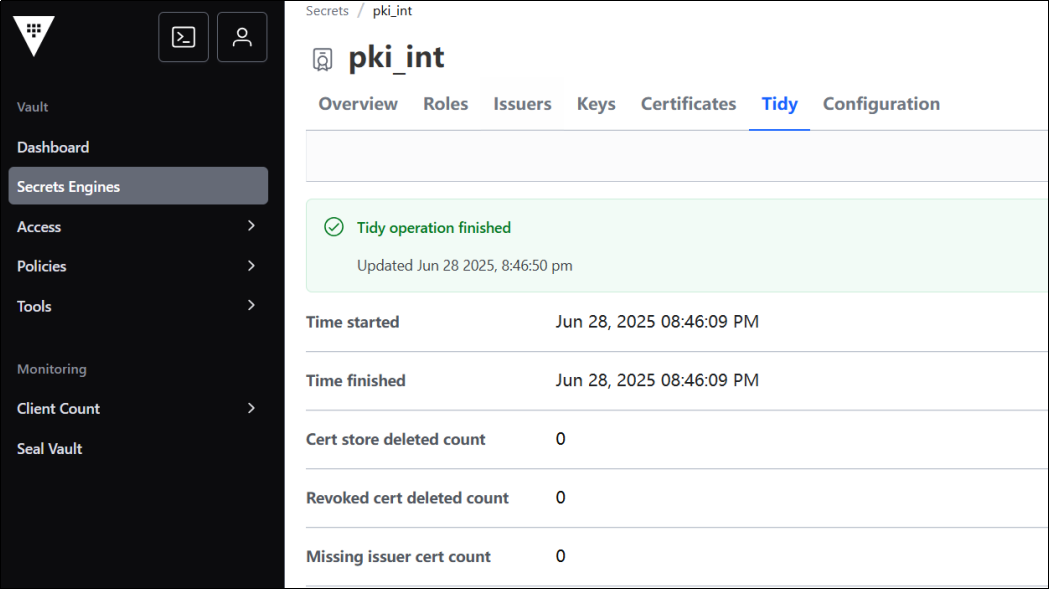Open the Certificates tab
The height and width of the screenshot is (590, 1050).
point(688,103)
